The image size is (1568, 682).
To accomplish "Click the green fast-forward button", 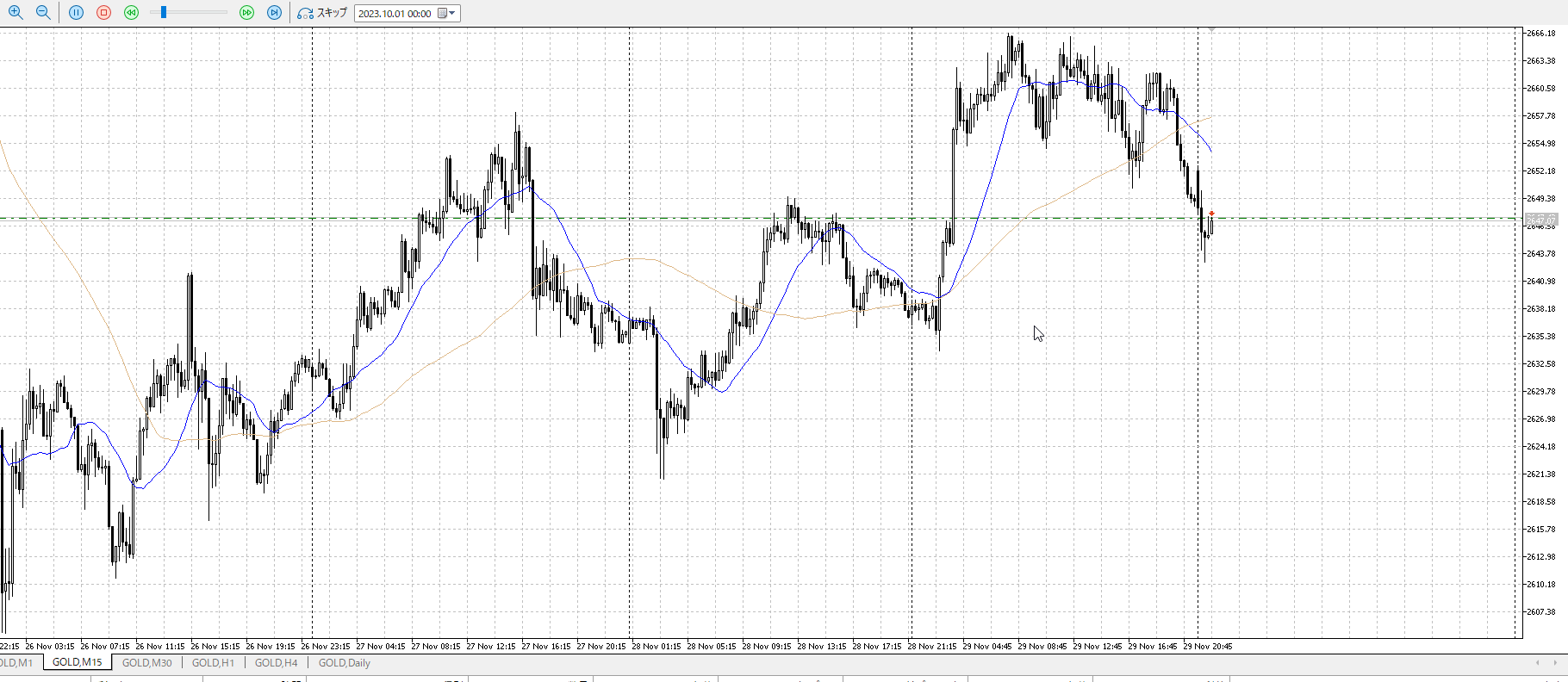I will click(246, 13).
